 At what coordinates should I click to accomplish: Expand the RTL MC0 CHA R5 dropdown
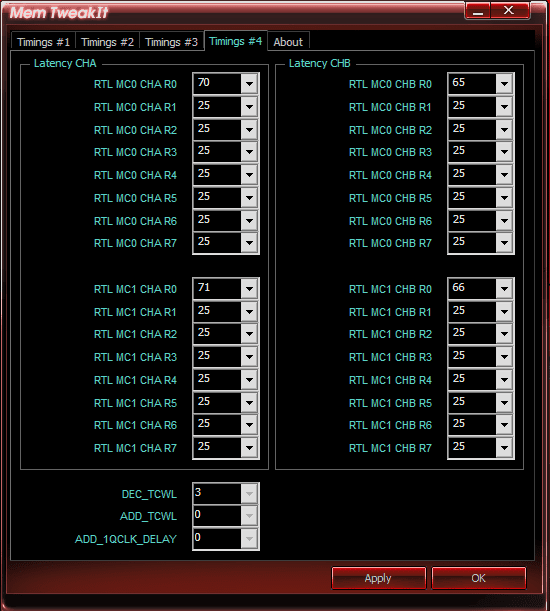click(249, 198)
